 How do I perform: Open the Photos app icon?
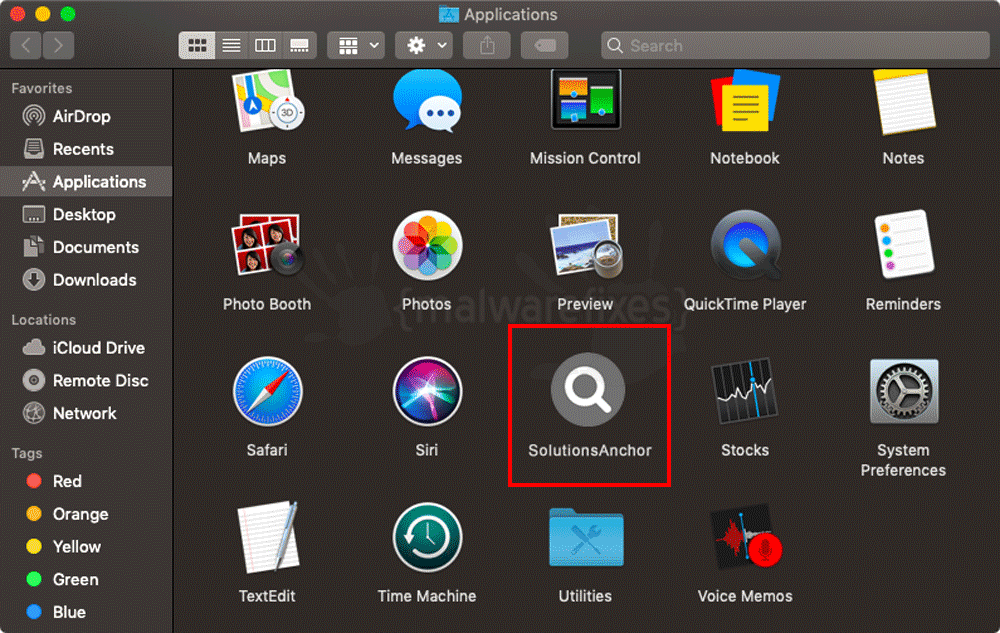pos(427,245)
